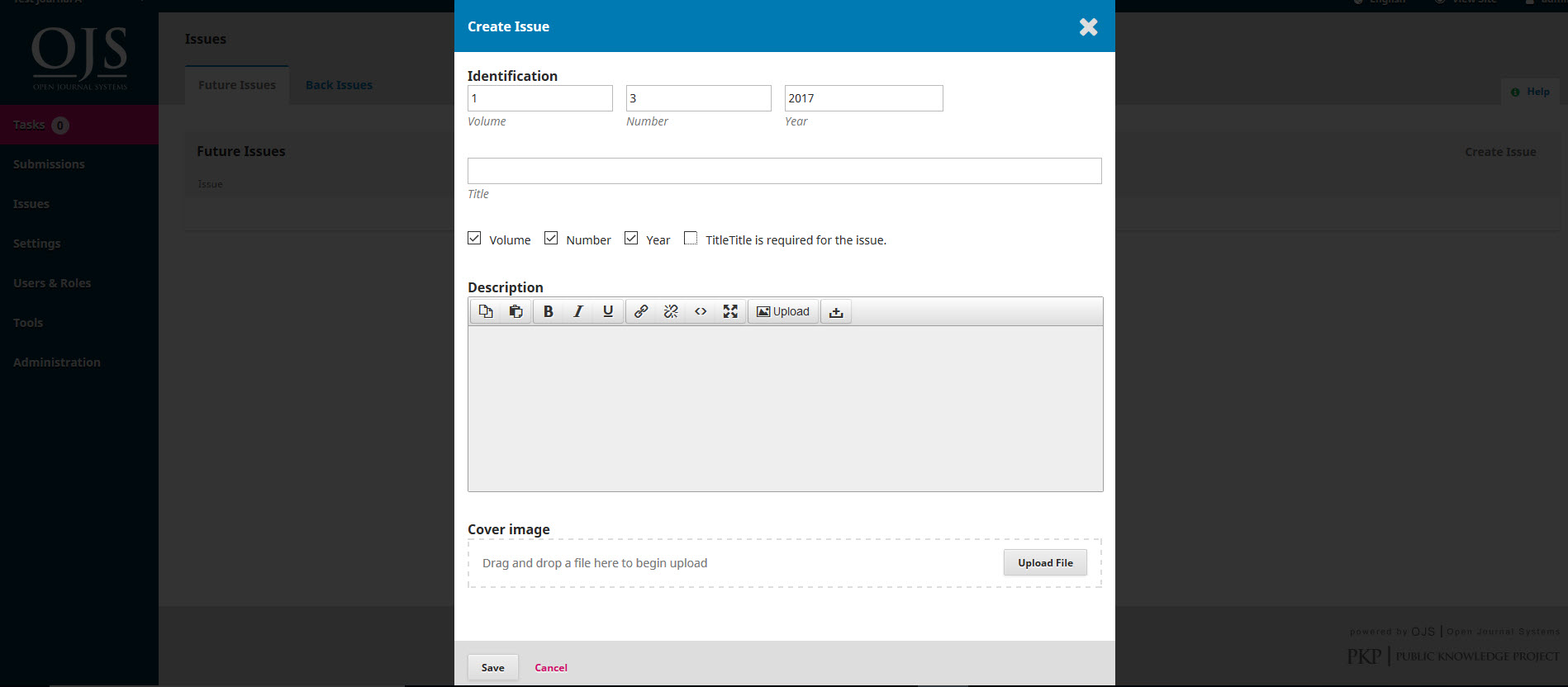Click the Title input field
The width and height of the screenshot is (1568, 687).
point(785,171)
